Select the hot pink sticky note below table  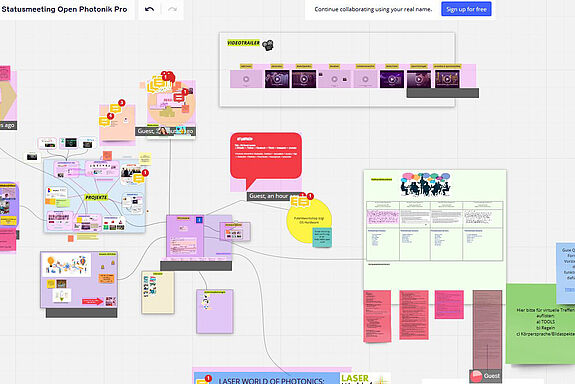pyautogui.click(x=449, y=304)
